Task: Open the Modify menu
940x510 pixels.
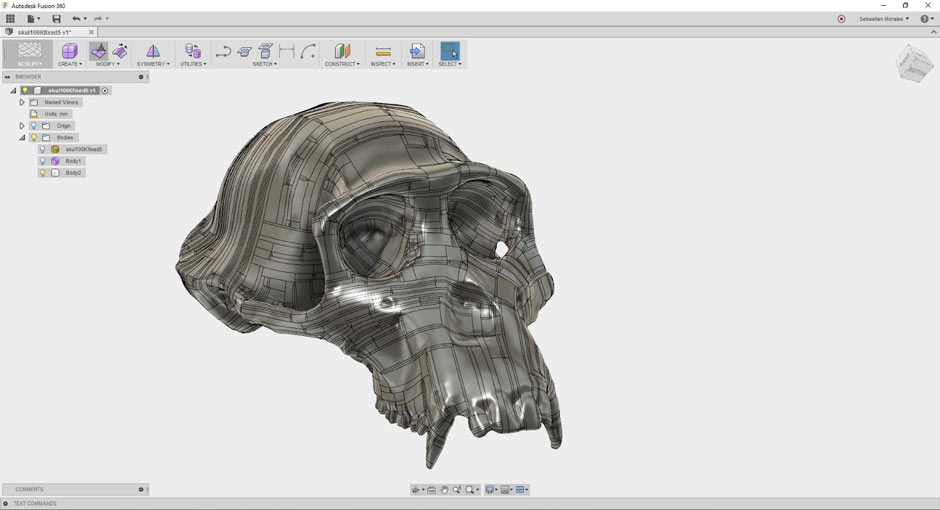Action: pyautogui.click(x=107, y=64)
